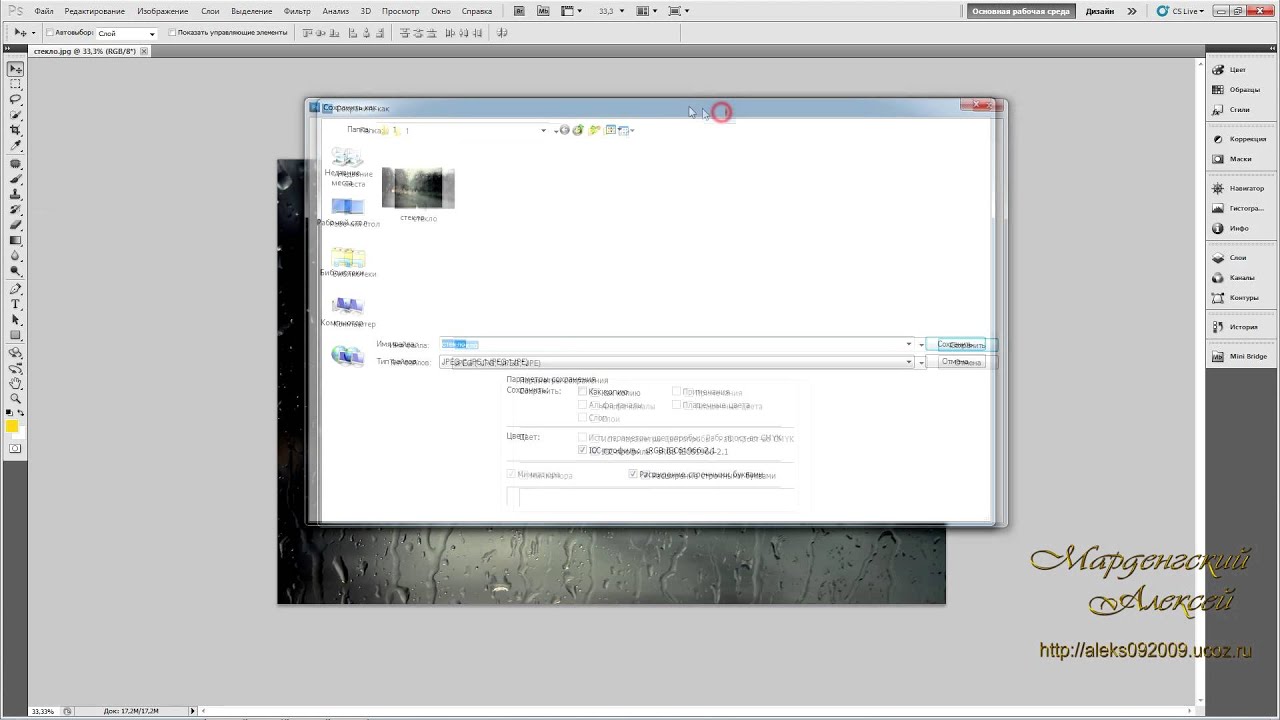Select the History Brush tool
This screenshot has width=1280, height=720.
(x=15, y=209)
